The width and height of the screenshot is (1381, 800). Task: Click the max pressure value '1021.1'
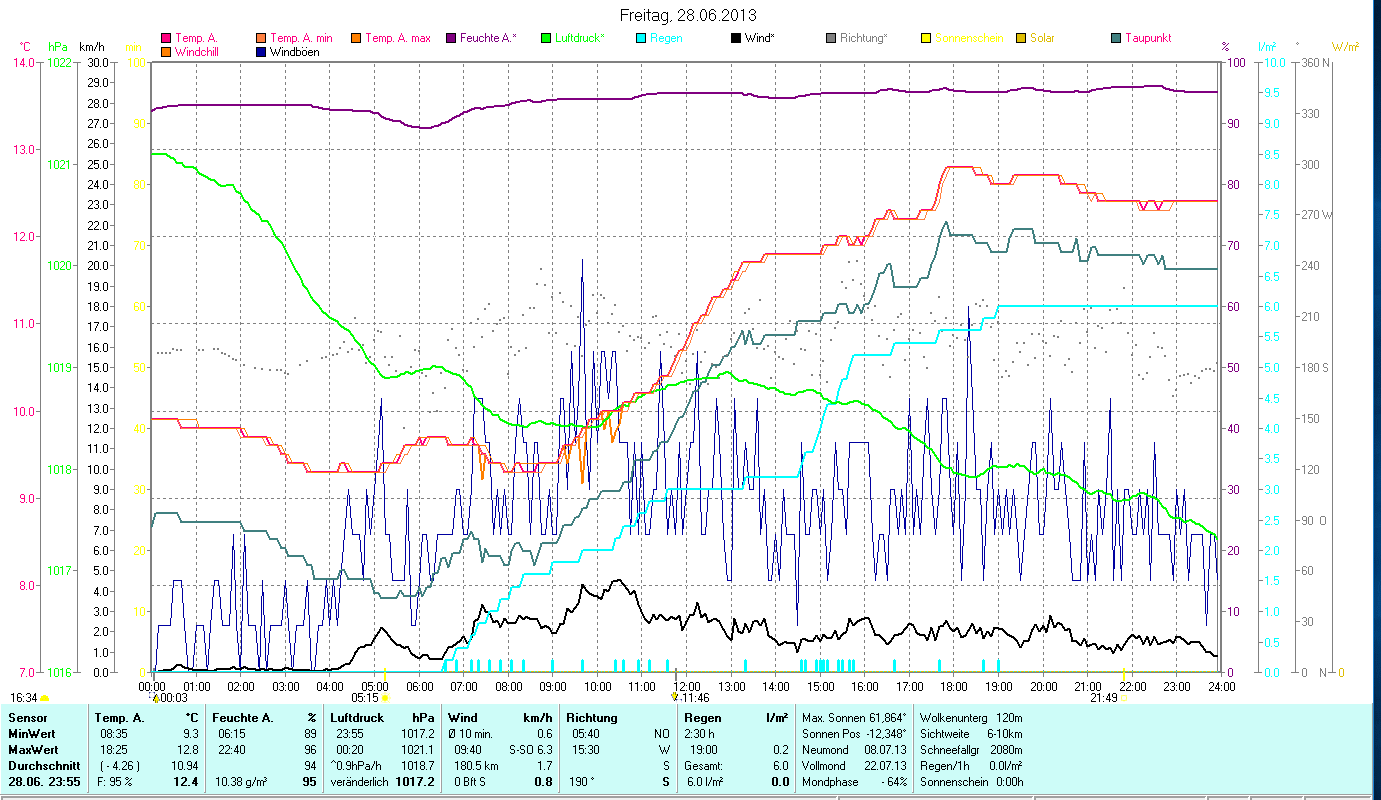[x=417, y=750]
